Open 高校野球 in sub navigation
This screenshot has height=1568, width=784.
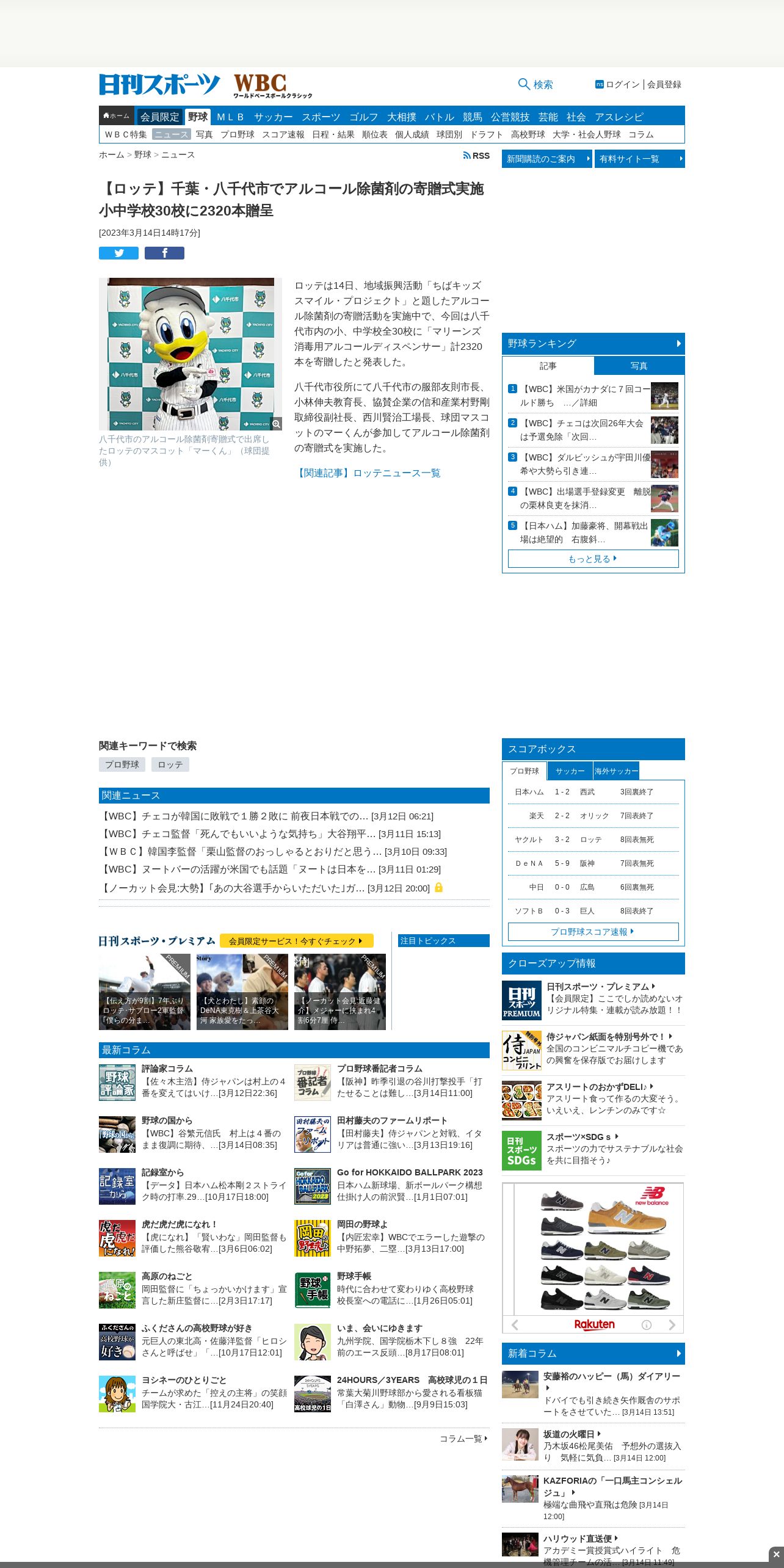point(528,134)
